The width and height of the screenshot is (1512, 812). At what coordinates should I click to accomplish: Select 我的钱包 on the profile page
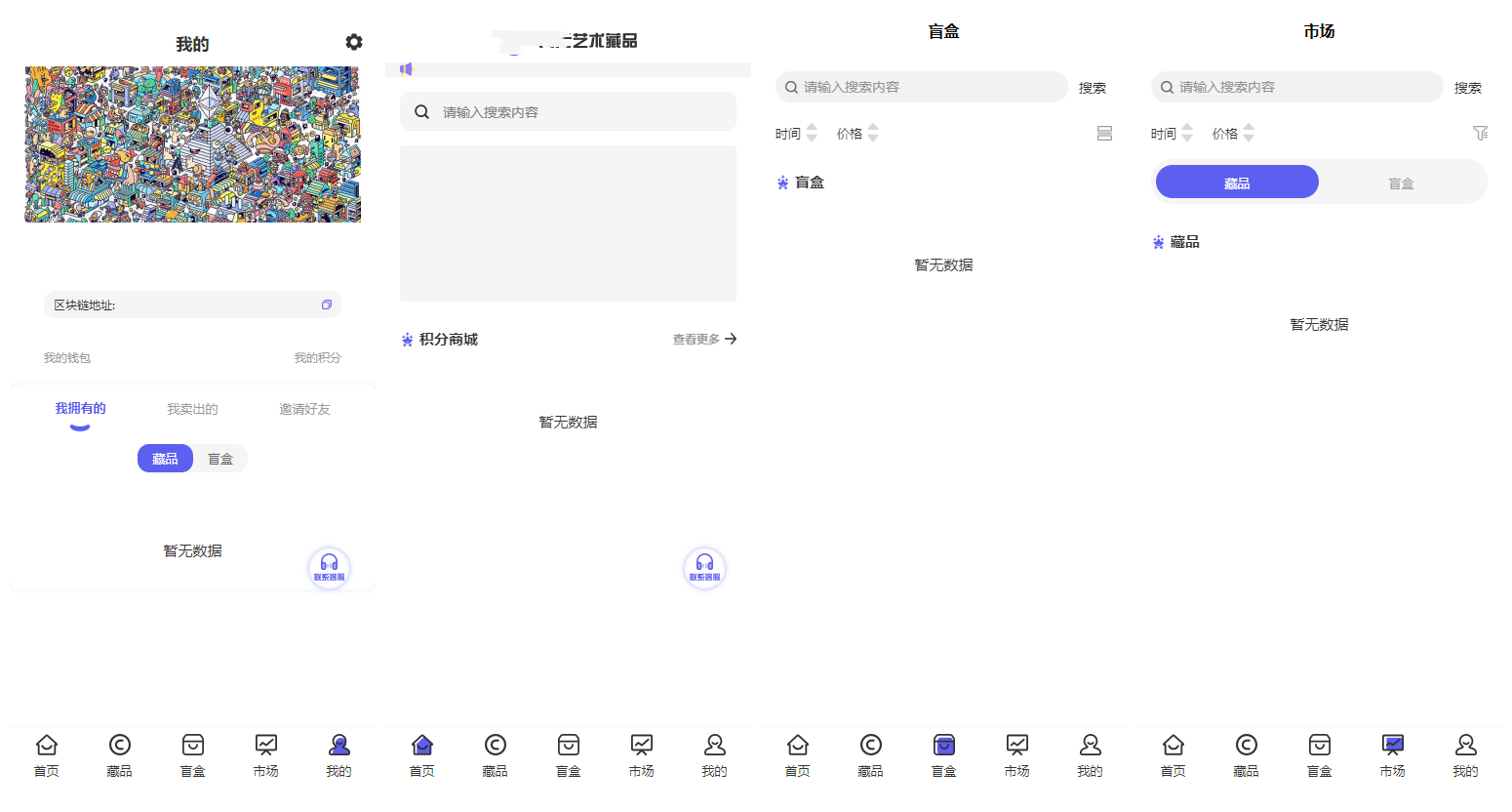tap(67, 357)
